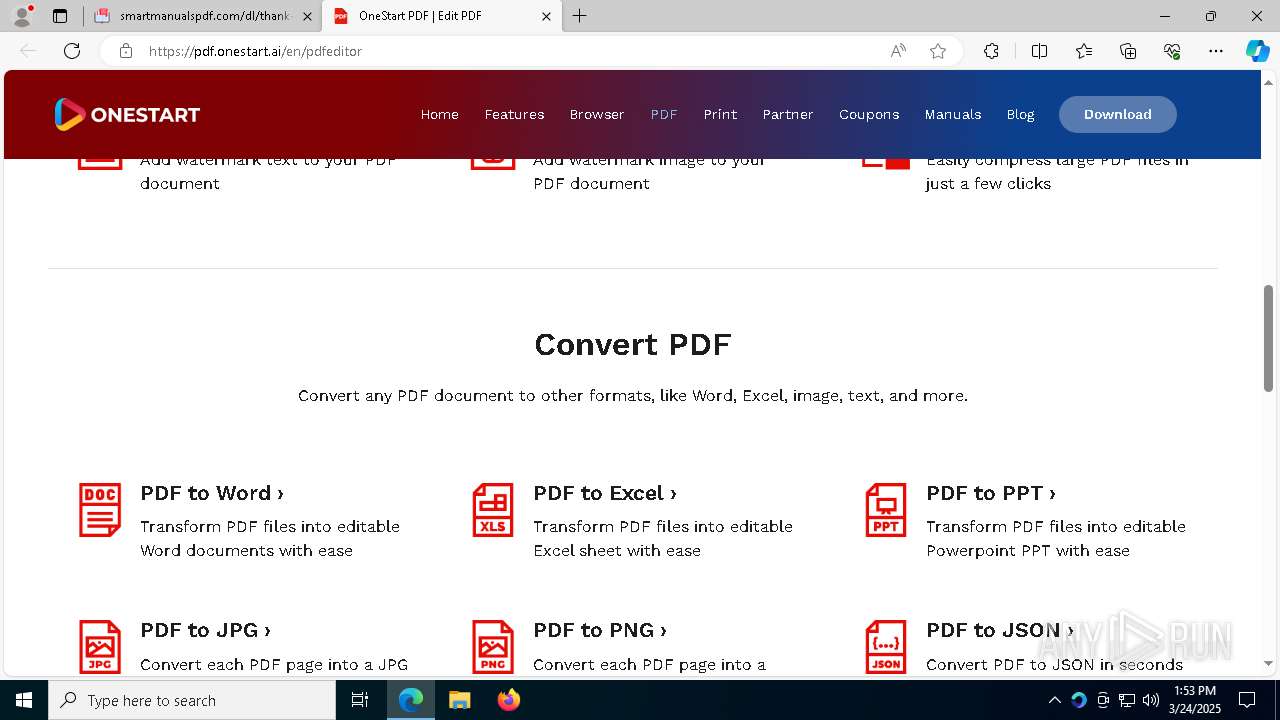Viewport: 1280px width, 720px height.
Task: Open Partner in site navigation
Action: (x=788, y=114)
